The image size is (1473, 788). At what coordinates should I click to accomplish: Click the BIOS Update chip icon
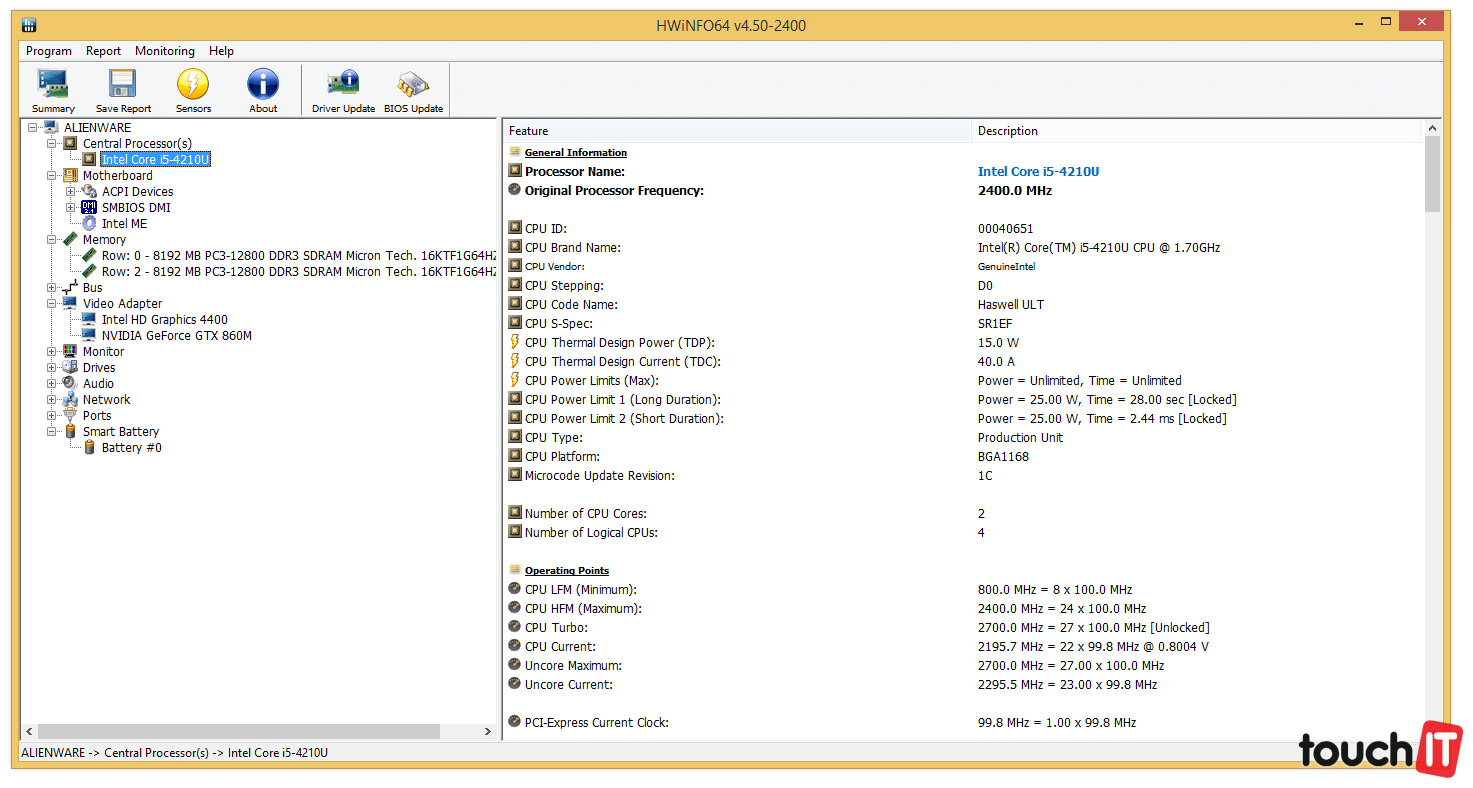(x=413, y=84)
